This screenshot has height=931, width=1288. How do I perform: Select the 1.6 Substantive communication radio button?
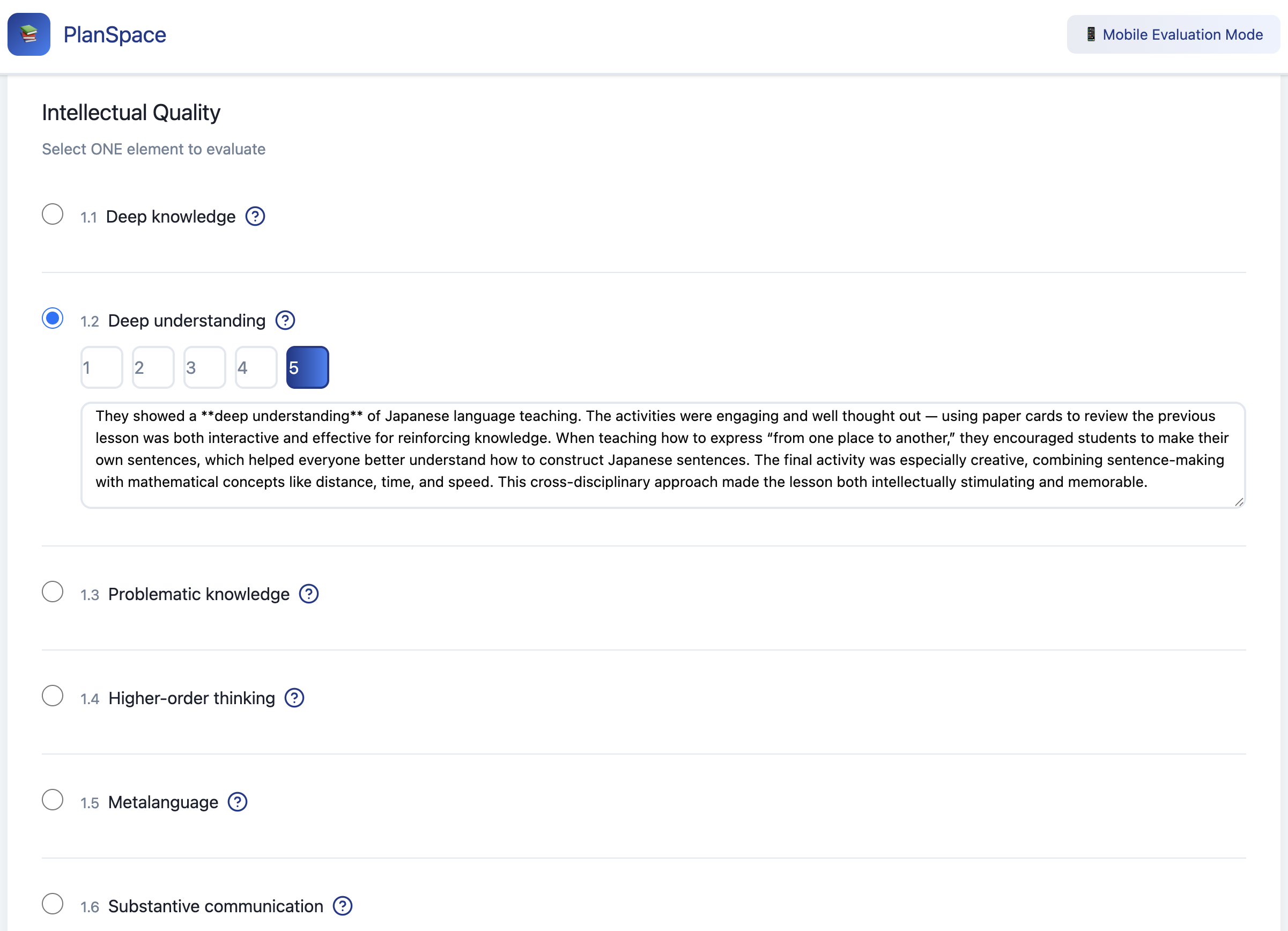pyautogui.click(x=52, y=904)
